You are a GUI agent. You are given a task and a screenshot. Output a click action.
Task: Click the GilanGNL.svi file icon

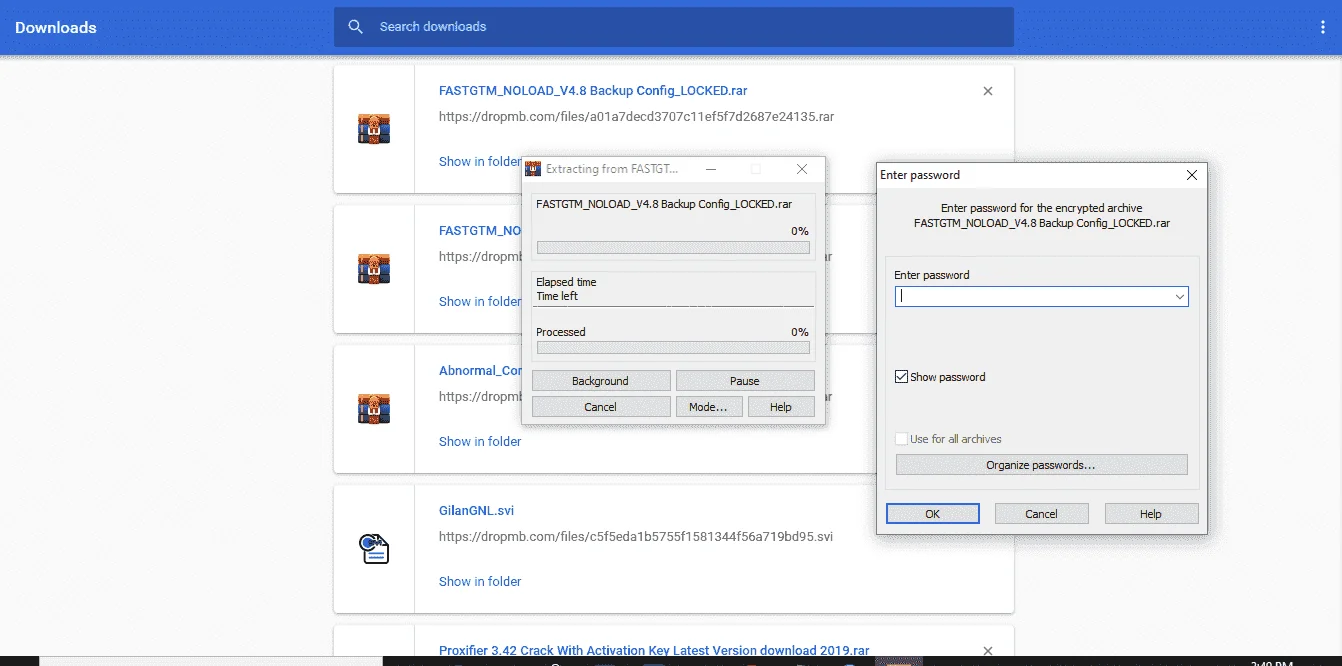tap(373, 548)
